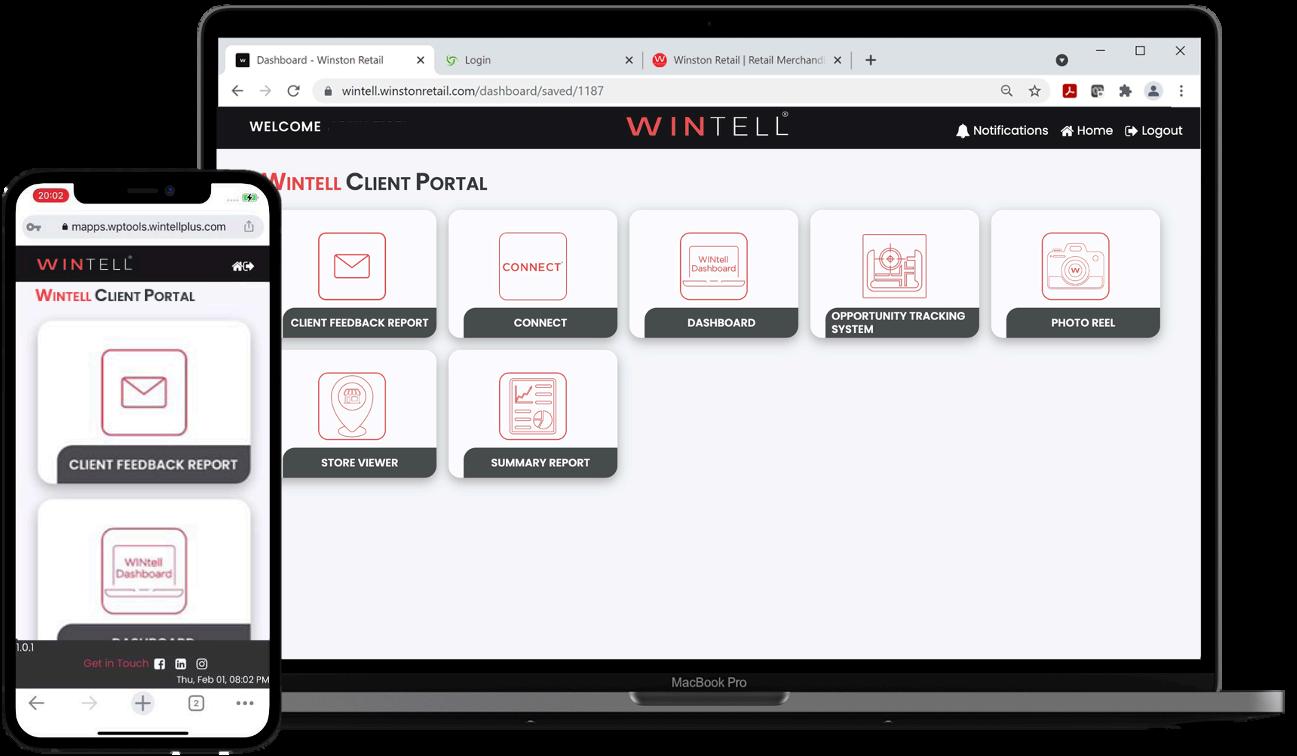Click the wintell.winstonretail.com address bar
The width and height of the screenshot is (1297, 756).
click(682, 91)
